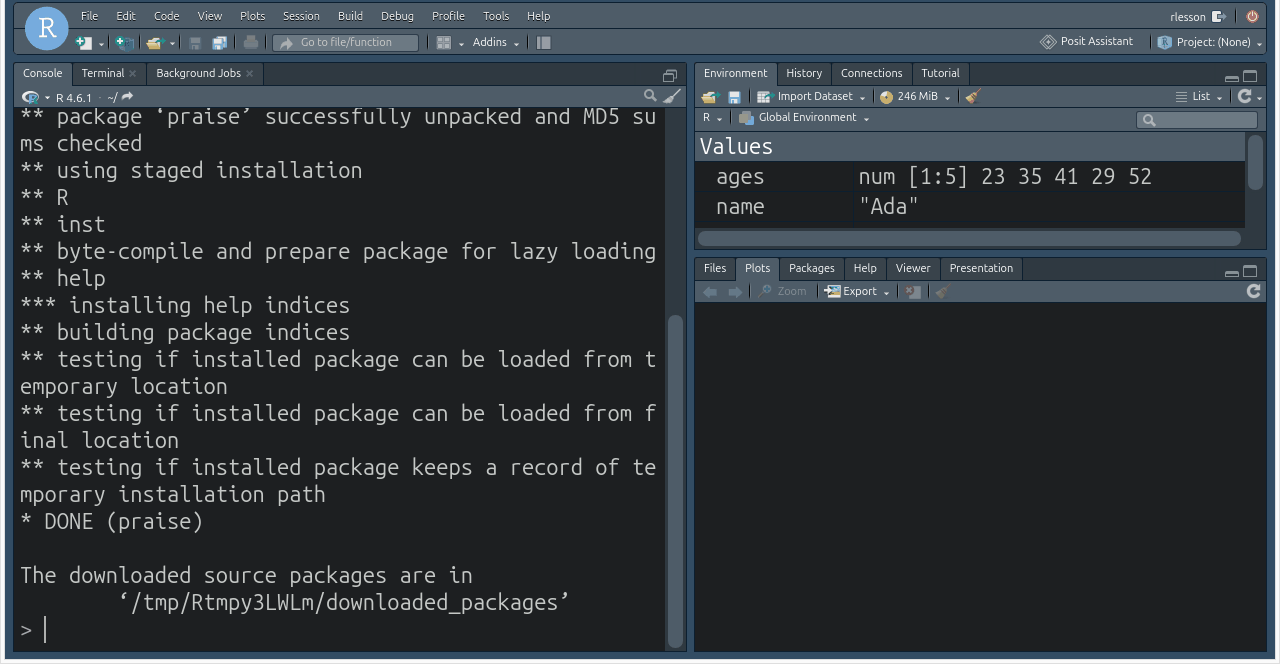
Task: Switch to the Packages tab
Action: click(x=812, y=269)
